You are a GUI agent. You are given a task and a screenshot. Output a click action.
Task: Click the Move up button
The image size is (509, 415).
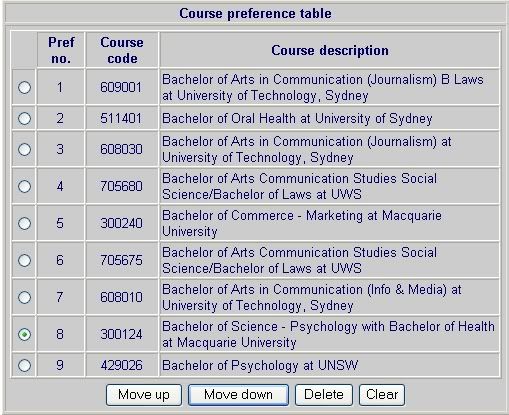click(x=144, y=395)
